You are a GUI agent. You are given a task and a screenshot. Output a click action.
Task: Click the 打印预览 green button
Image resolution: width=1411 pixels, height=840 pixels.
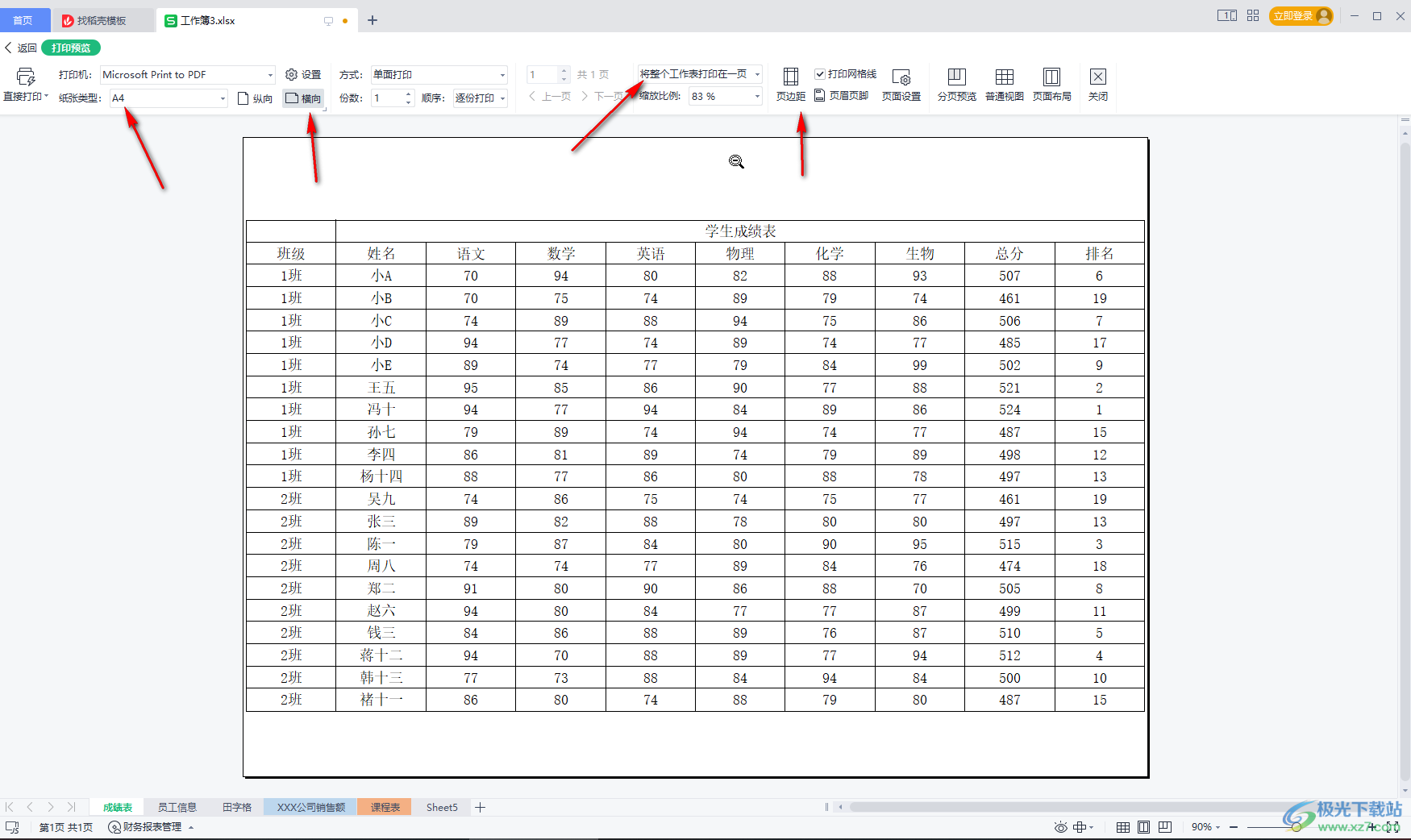(x=71, y=48)
